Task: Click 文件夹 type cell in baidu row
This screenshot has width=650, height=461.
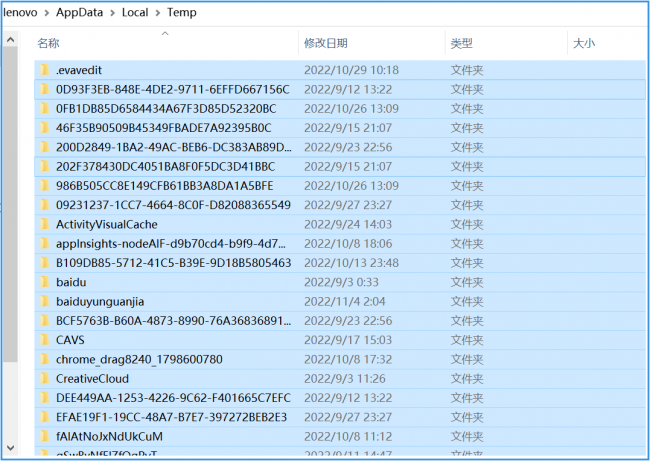Action: coord(467,282)
